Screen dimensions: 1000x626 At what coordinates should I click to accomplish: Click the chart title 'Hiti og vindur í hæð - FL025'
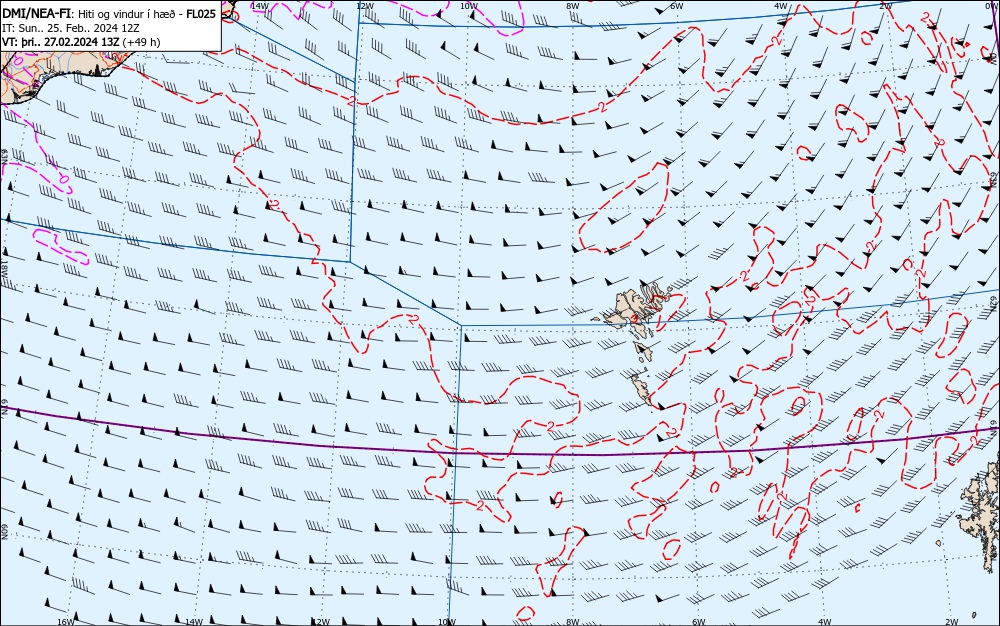point(147,14)
